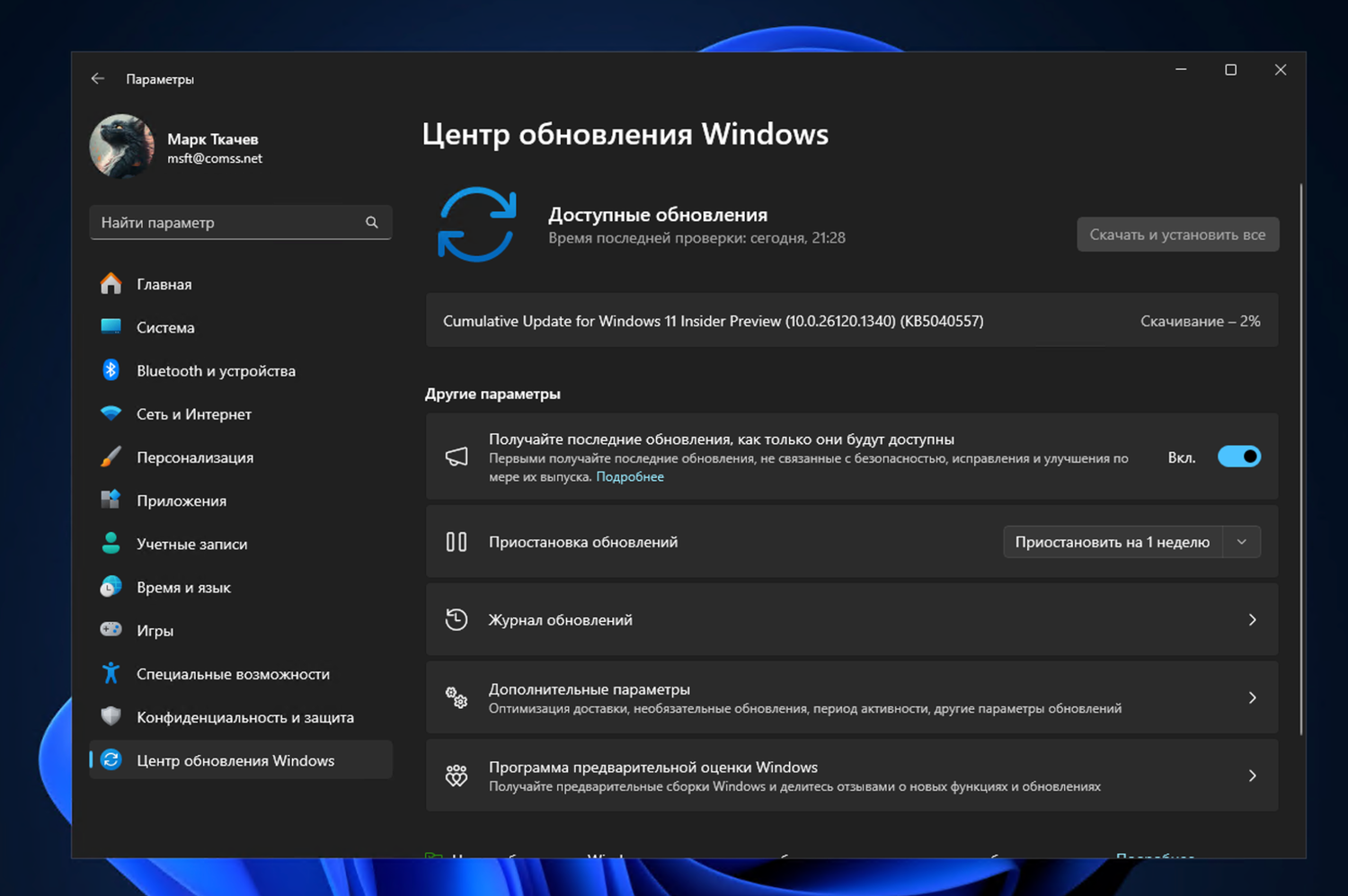Screen dimensions: 1348x896
Task: Click the pause icon beside Приостановка обновлений
Action: click(x=457, y=542)
